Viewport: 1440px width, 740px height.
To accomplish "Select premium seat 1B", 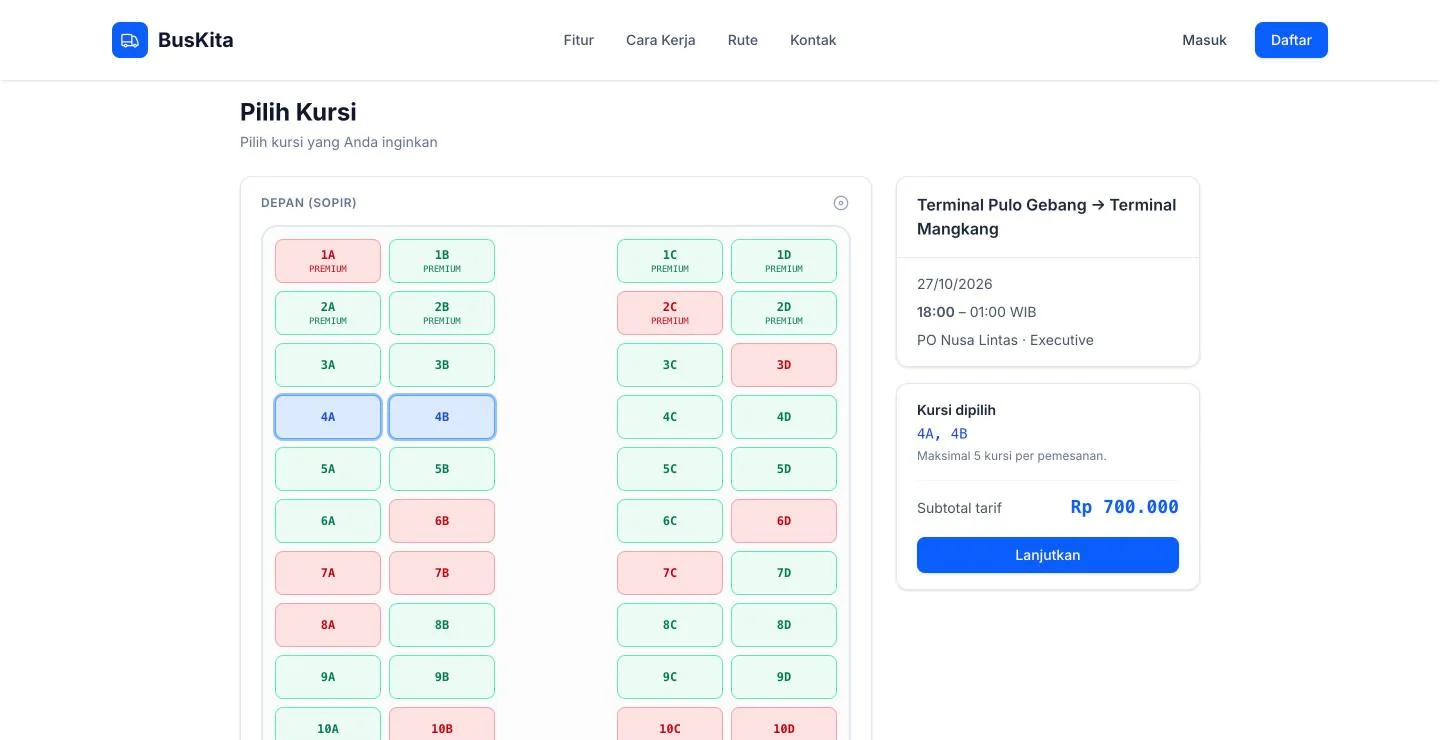I will (442, 261).
